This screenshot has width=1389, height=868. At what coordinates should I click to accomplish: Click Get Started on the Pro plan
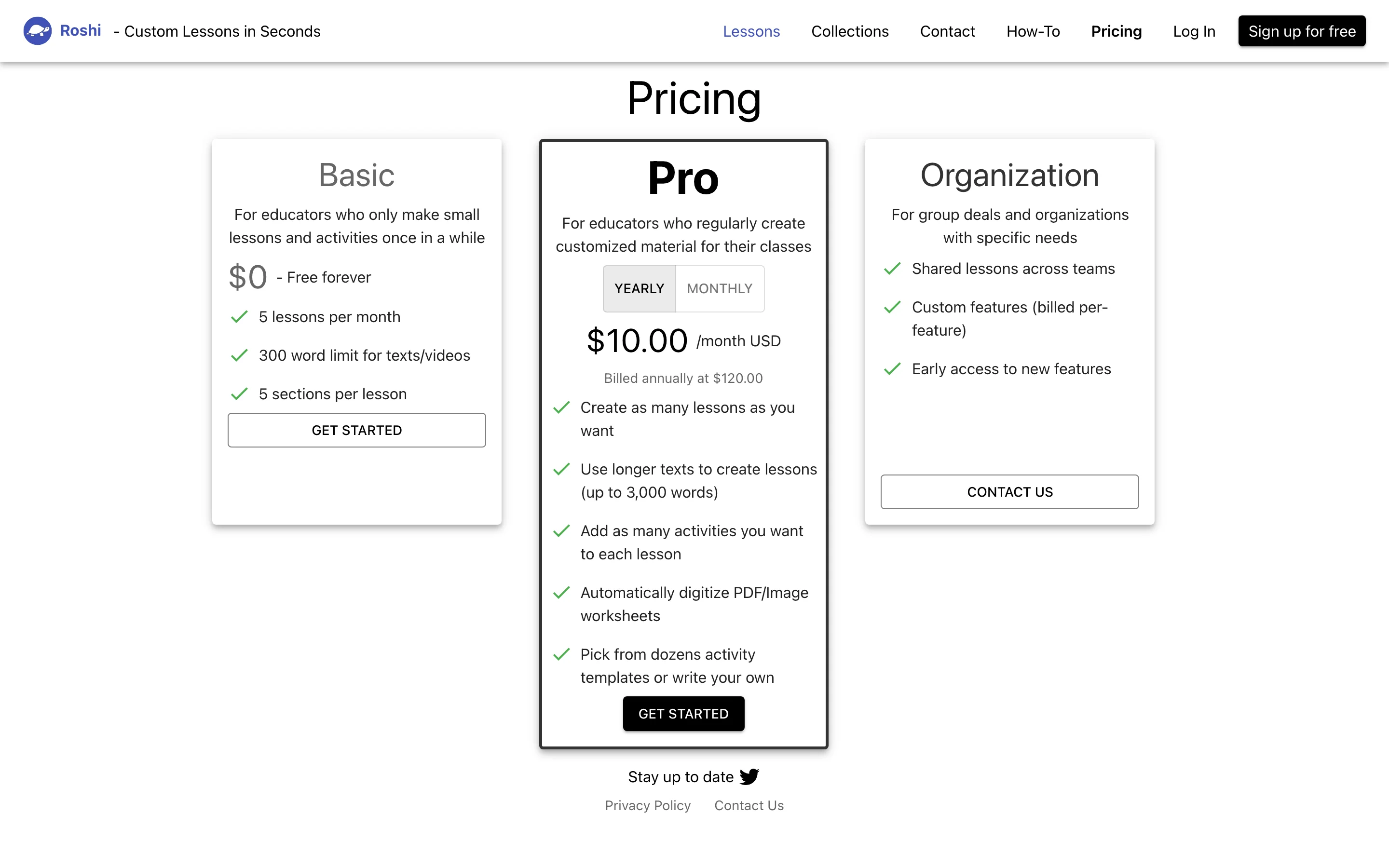683,714
